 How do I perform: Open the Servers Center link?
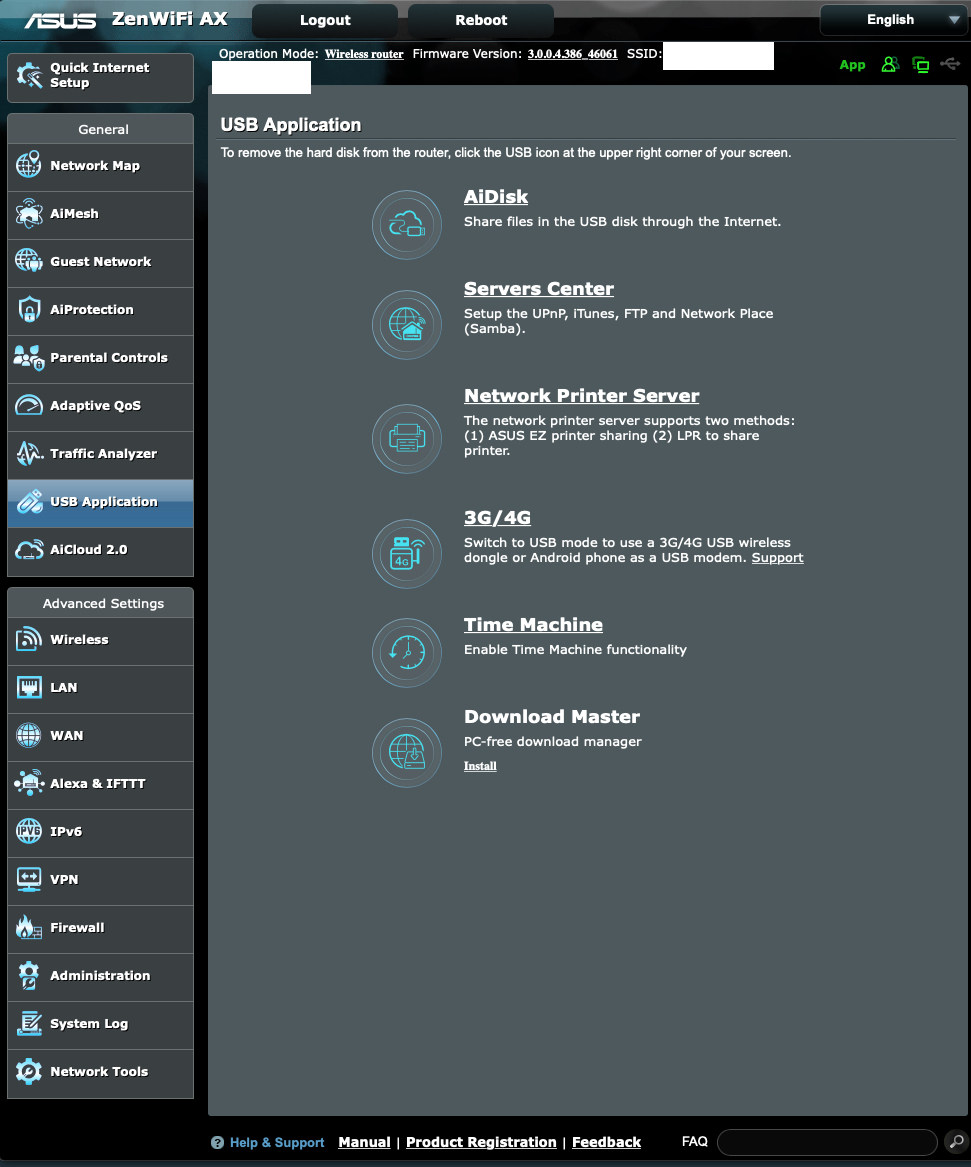tap(539, 289)
